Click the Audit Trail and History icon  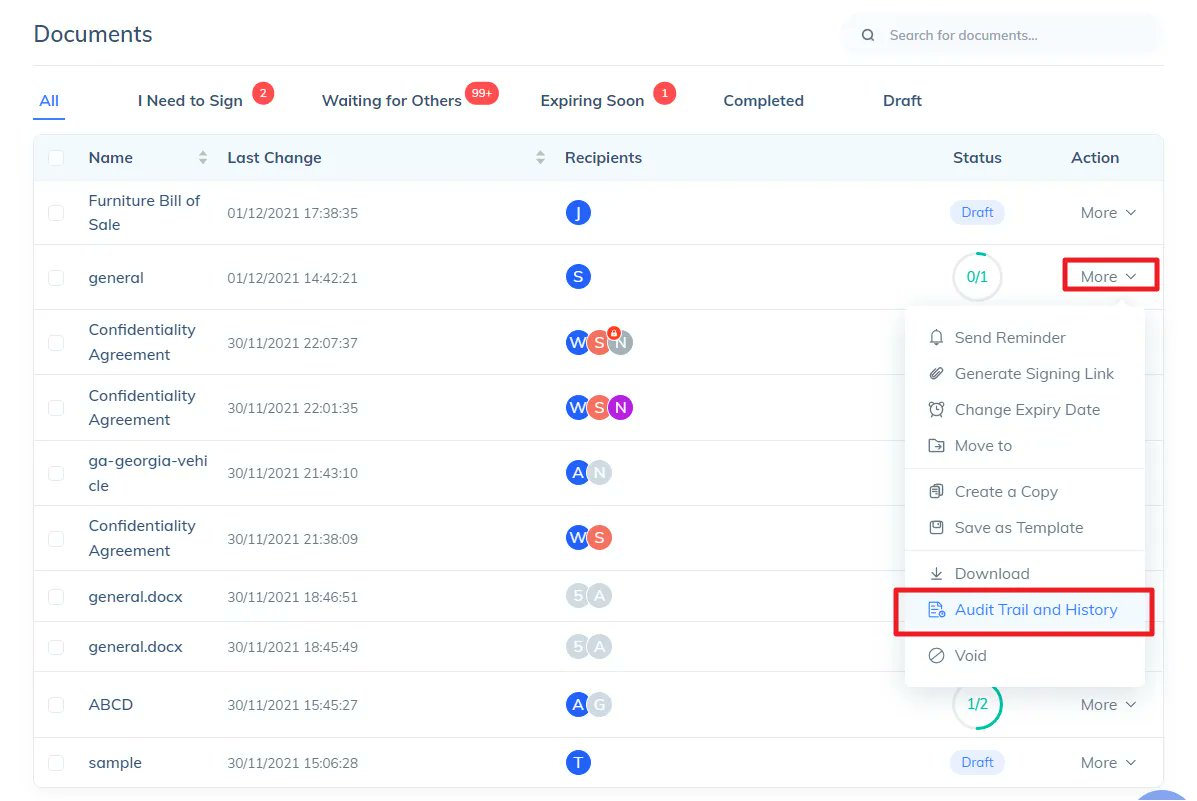click(936, 609)
